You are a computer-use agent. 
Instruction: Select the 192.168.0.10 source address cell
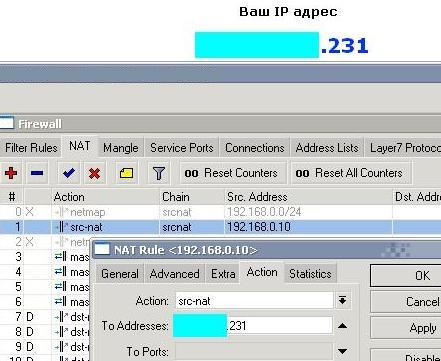coord(308,227)
